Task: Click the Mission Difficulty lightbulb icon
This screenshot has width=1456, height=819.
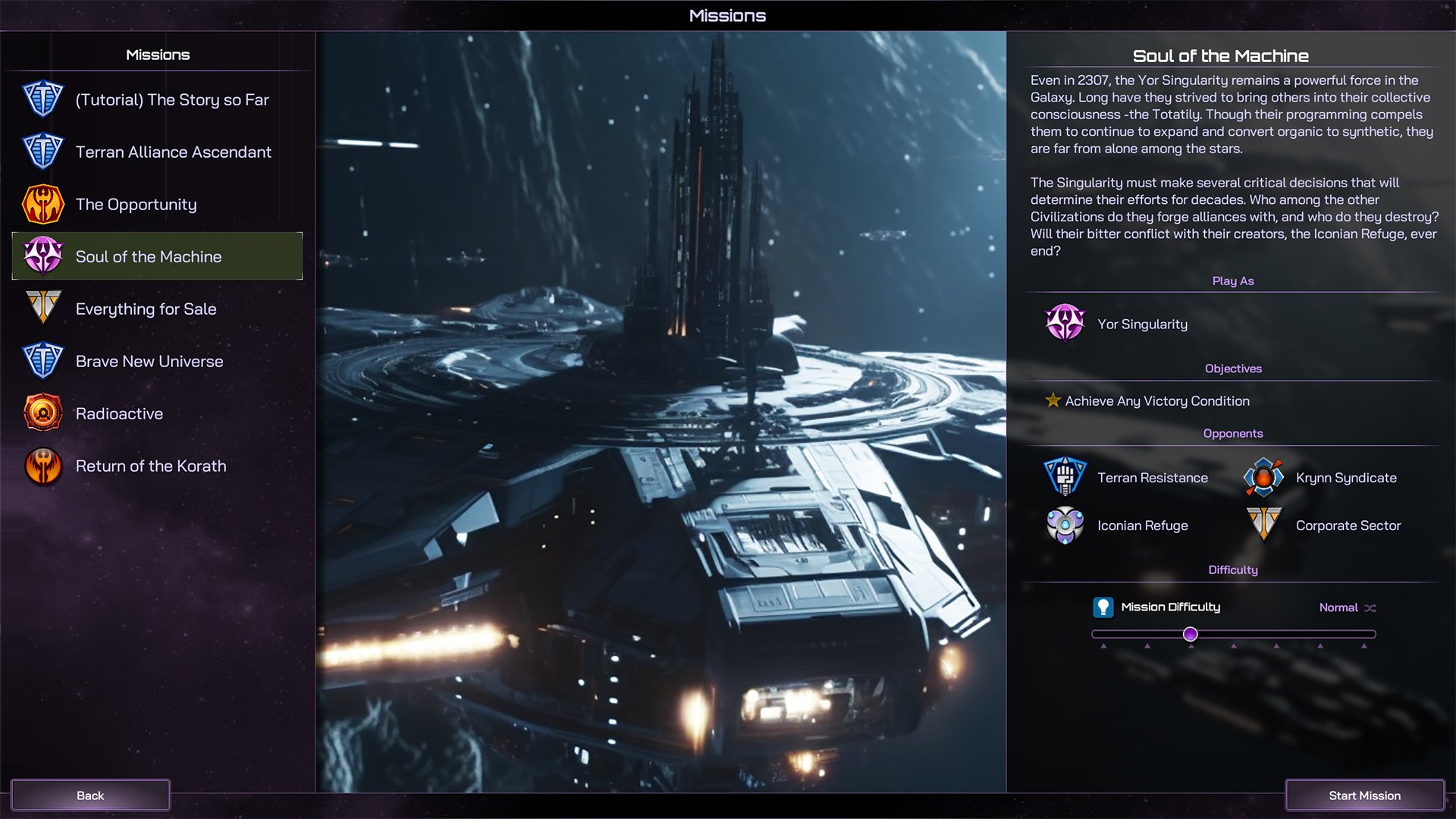Action: pyautogui.click(x=1103, y=607)
